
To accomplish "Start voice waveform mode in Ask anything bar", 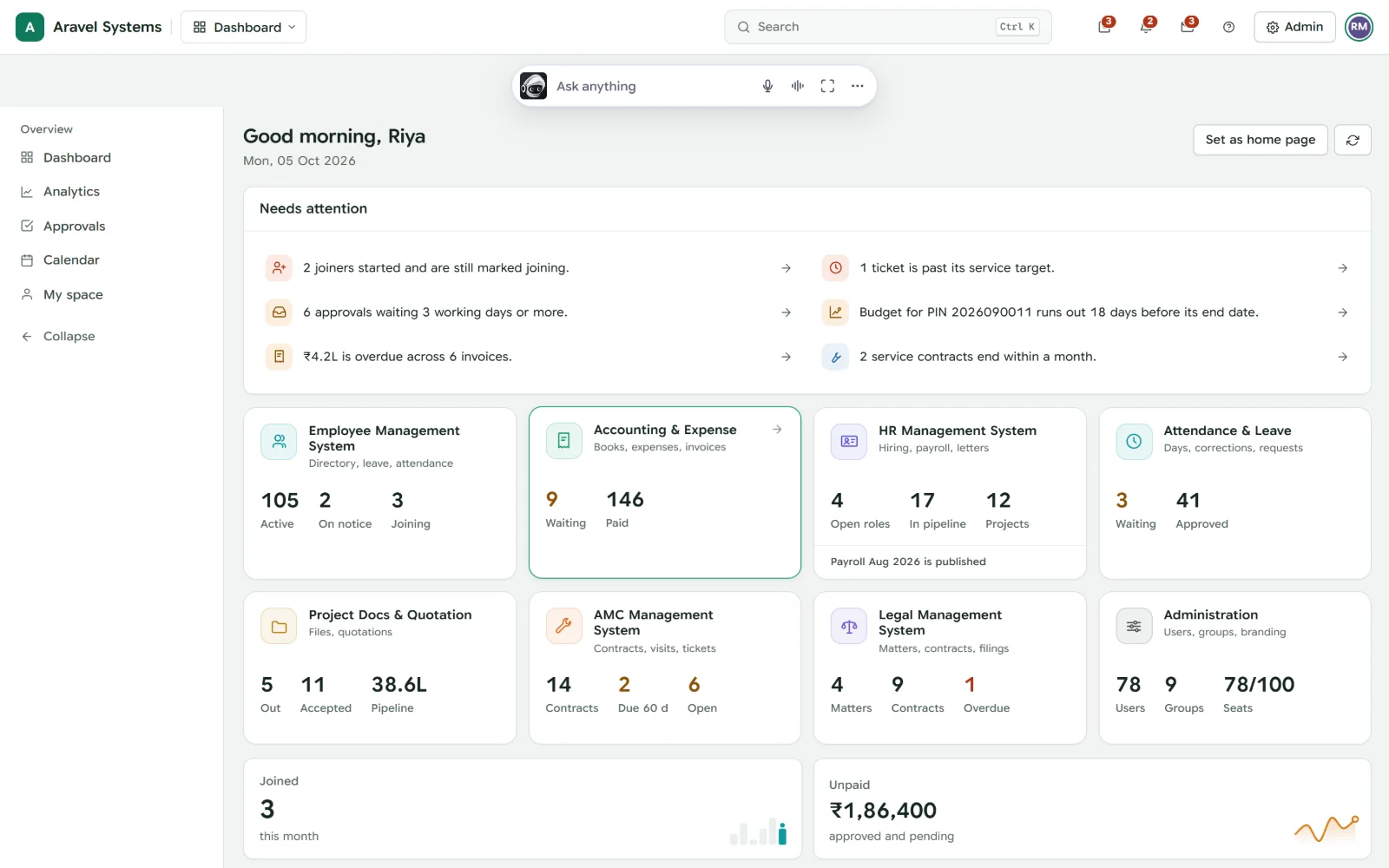I will tap(798, 86).
